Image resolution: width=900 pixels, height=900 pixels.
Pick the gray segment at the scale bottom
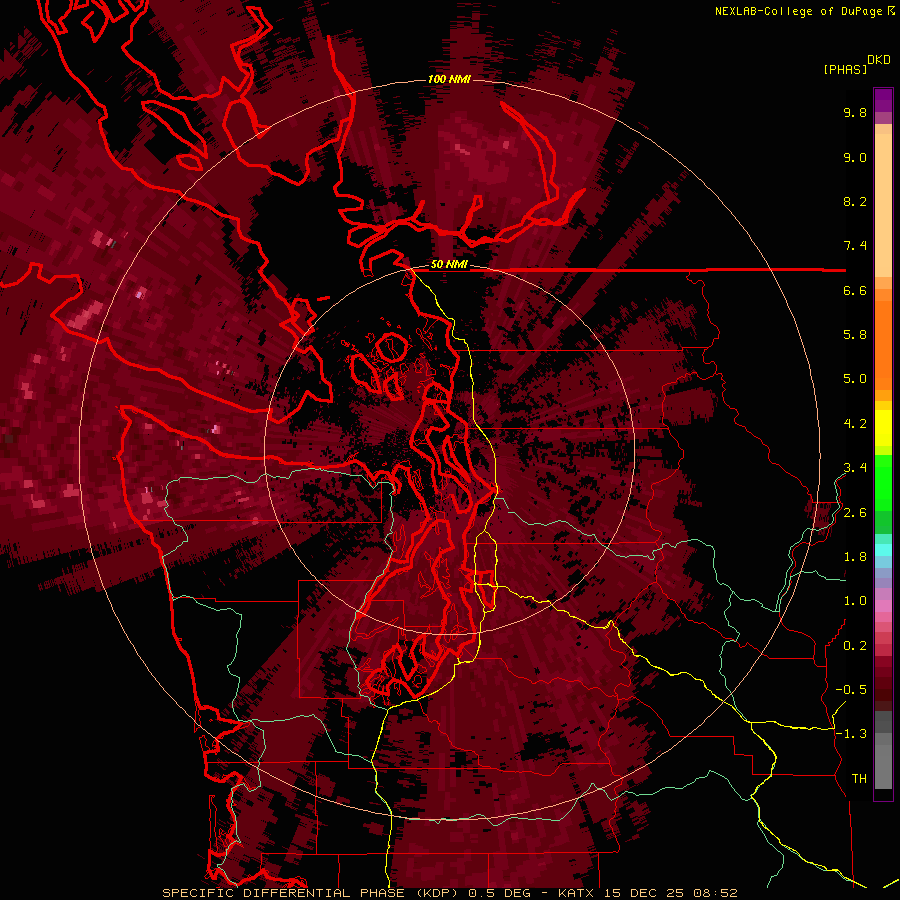point(883,763)
